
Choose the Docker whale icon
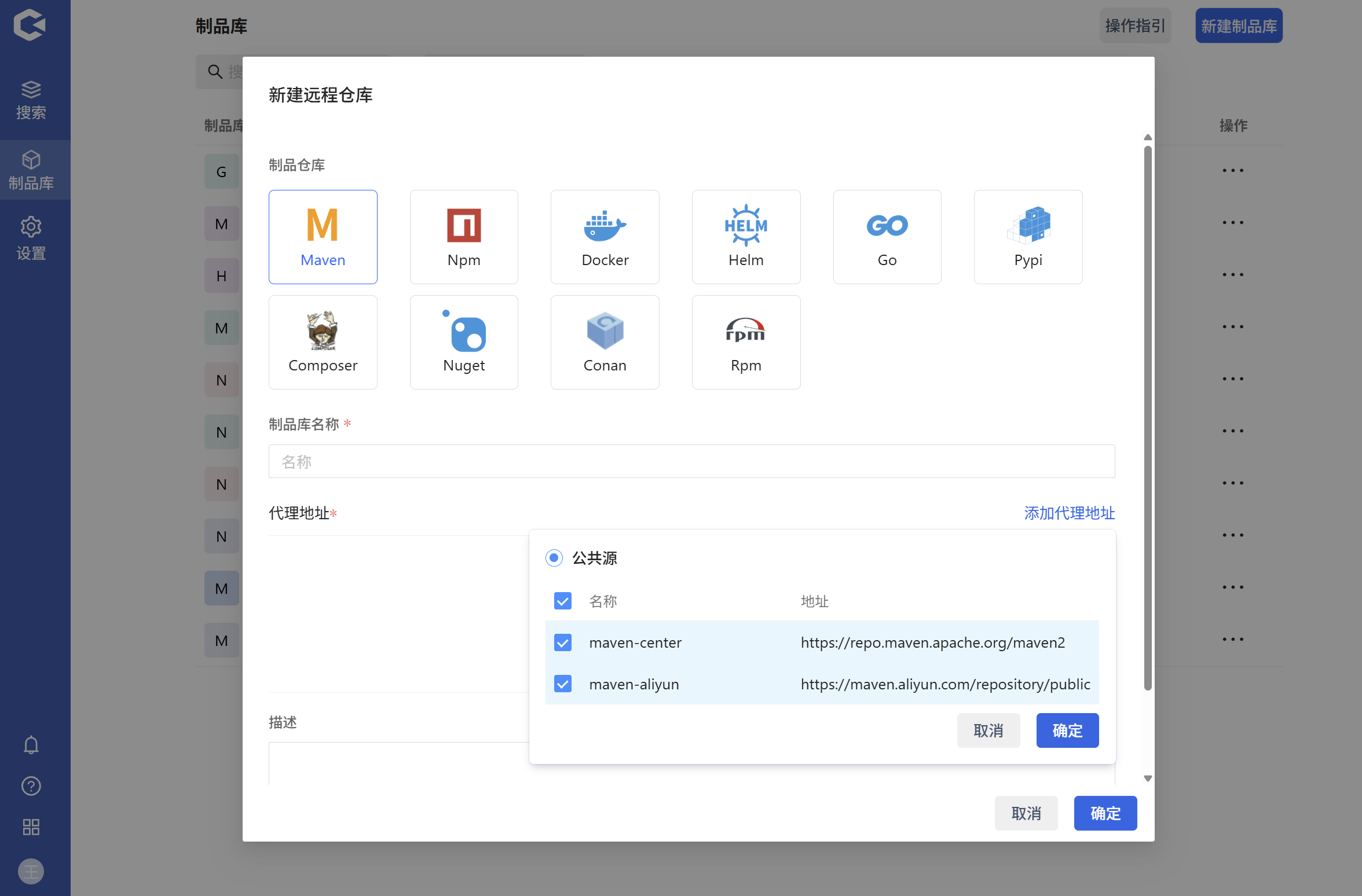(605, 226)
